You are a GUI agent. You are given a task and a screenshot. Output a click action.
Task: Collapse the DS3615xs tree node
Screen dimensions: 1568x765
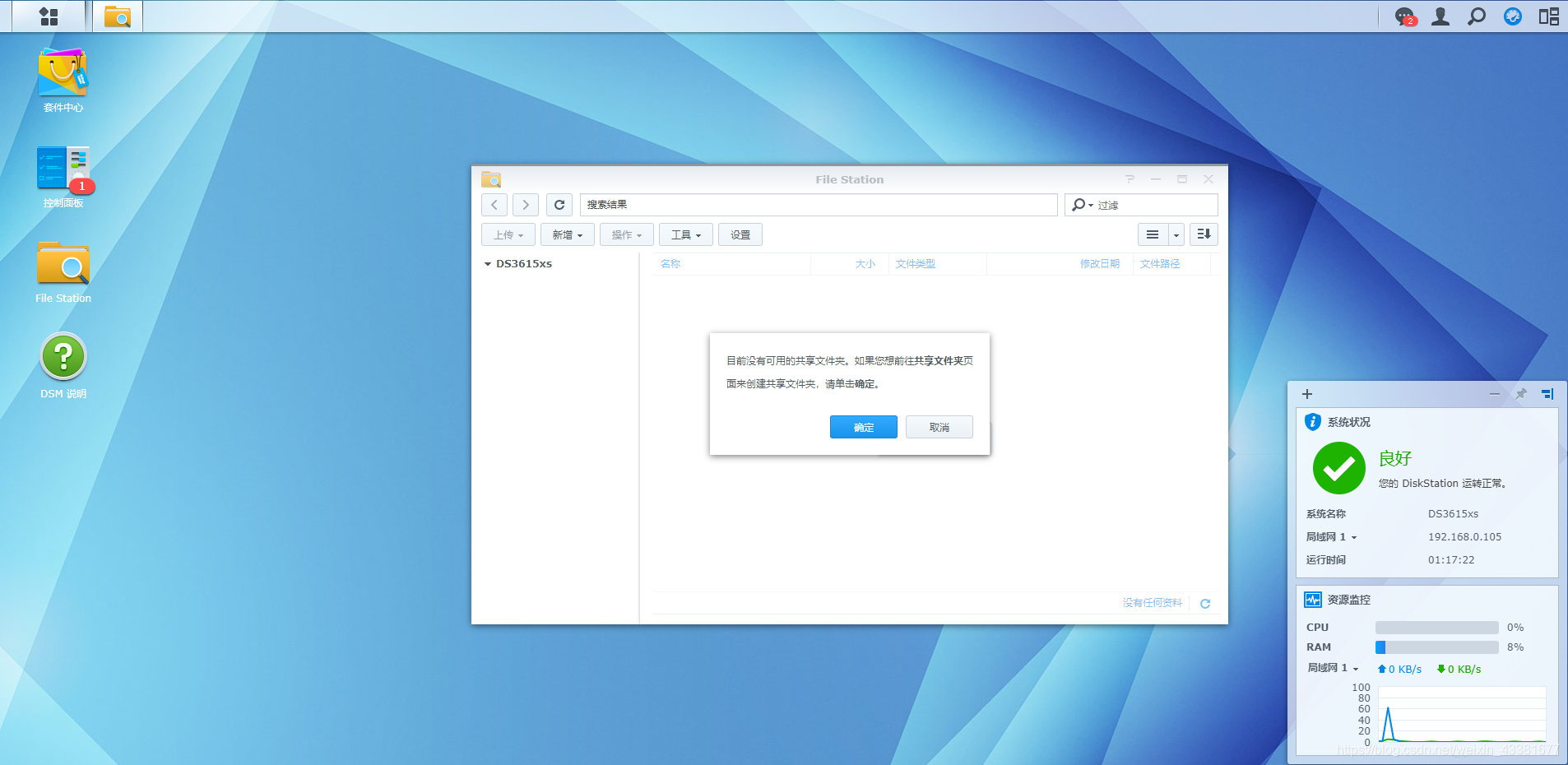click(487, 264)
